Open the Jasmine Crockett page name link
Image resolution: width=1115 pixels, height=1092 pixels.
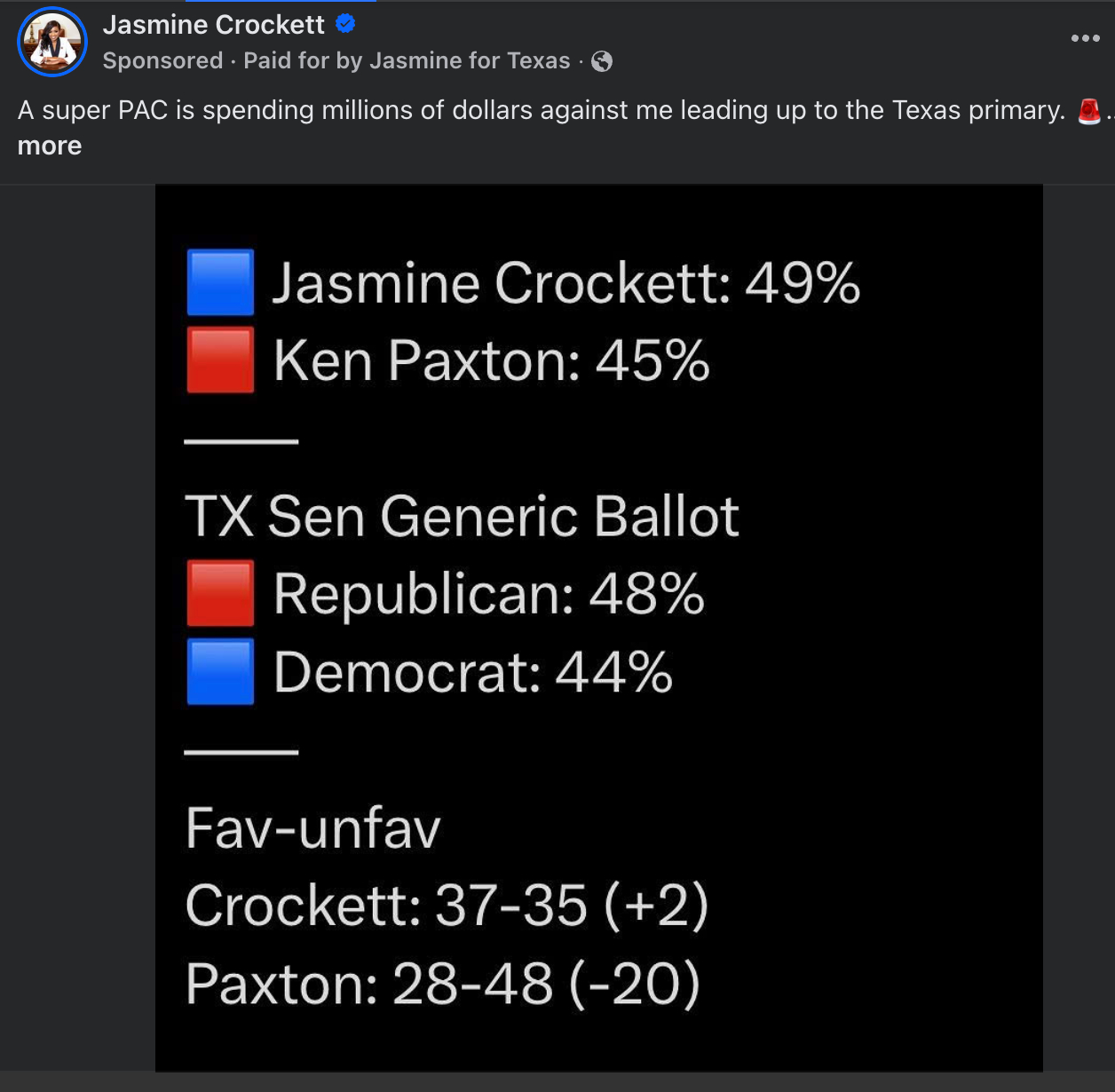[x=213, y=25]
